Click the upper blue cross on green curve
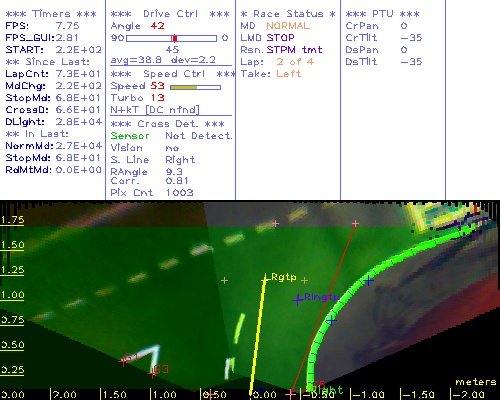The width and height of the screenshot is (500, 400). tap(368, 281)
